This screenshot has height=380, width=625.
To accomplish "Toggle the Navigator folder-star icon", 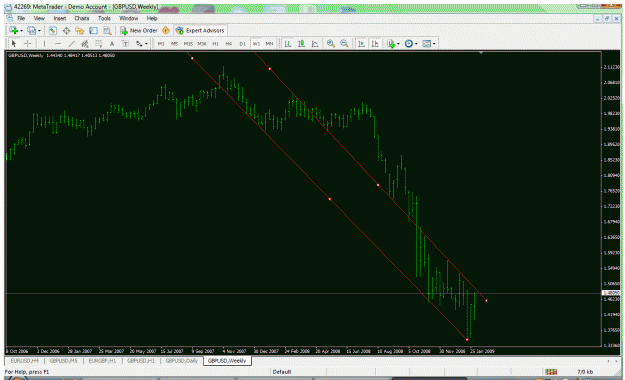I will click(80, 31).
